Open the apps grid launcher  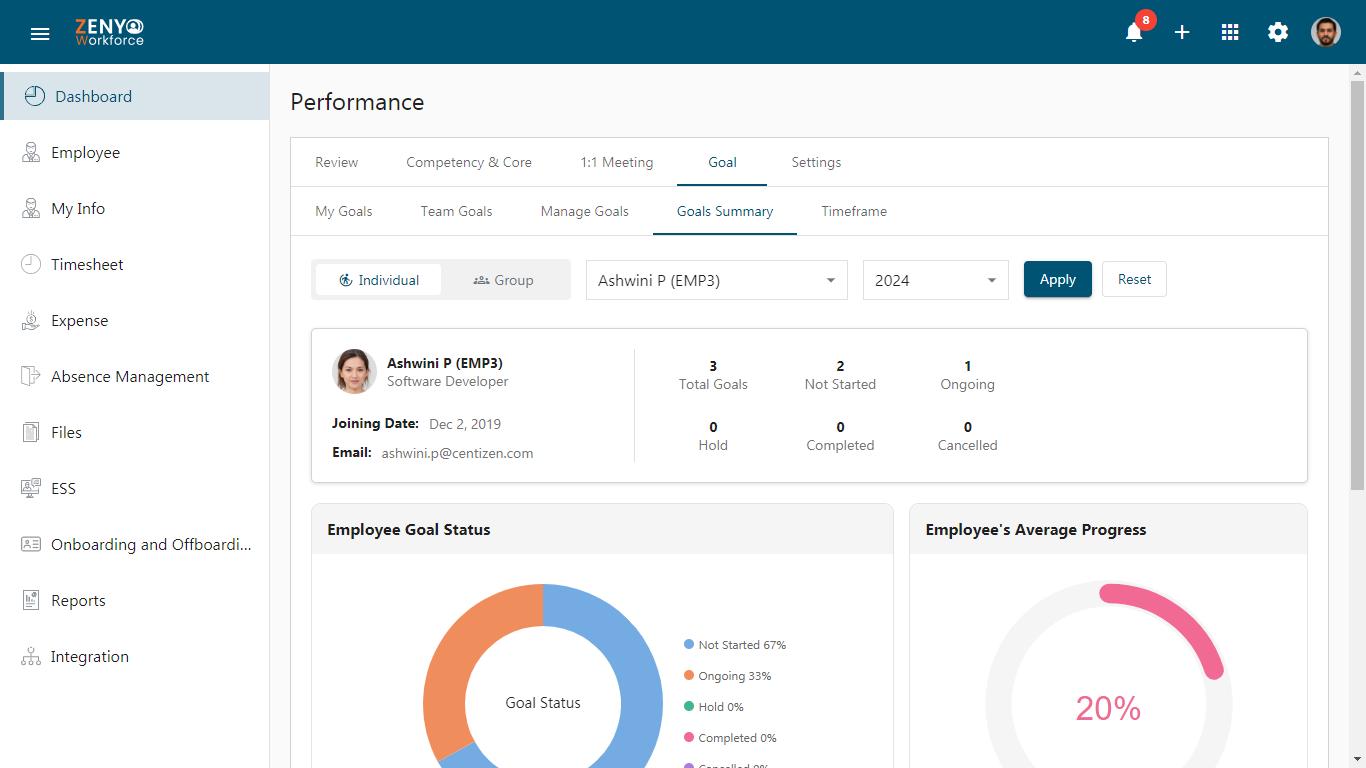pos(1230,32)
